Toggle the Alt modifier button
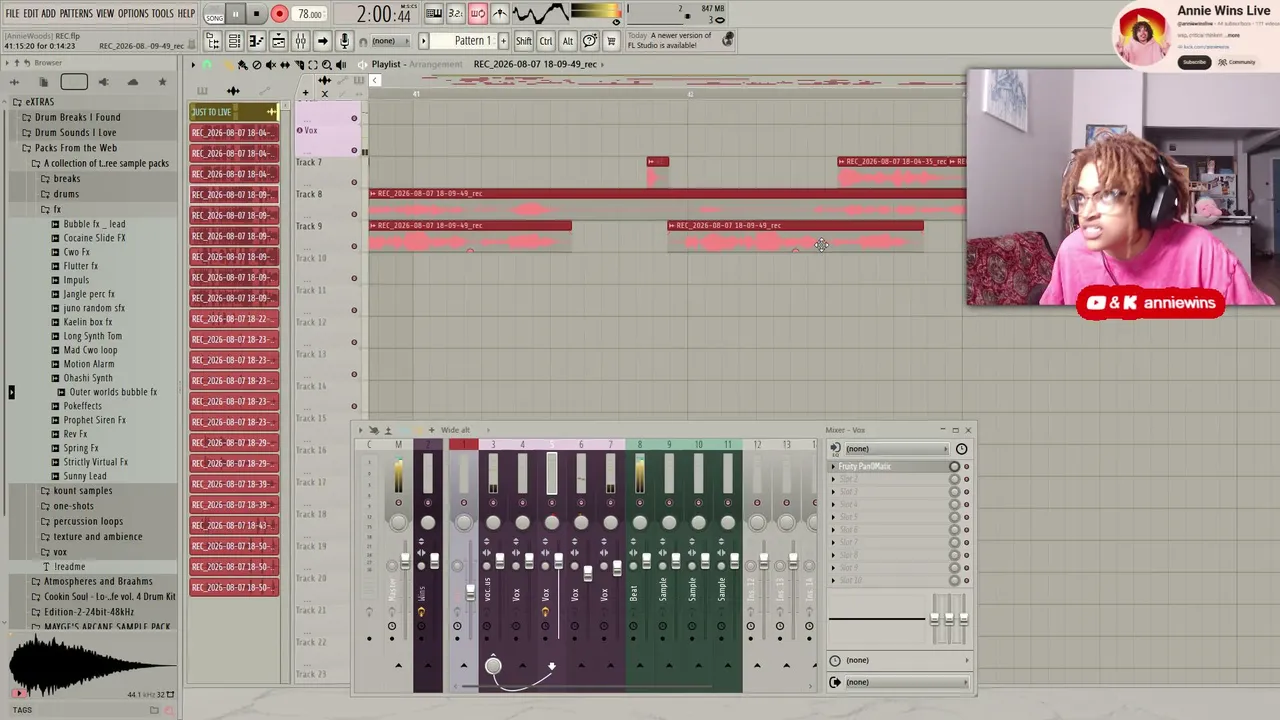The image size is (1280, 720). (x=568, y=41)
